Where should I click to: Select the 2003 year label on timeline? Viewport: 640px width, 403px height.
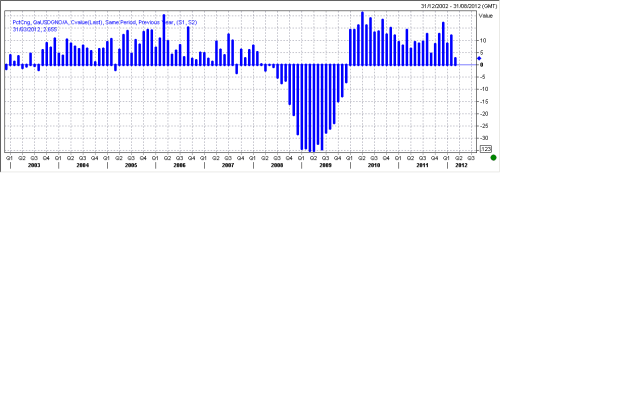point(34,164)
